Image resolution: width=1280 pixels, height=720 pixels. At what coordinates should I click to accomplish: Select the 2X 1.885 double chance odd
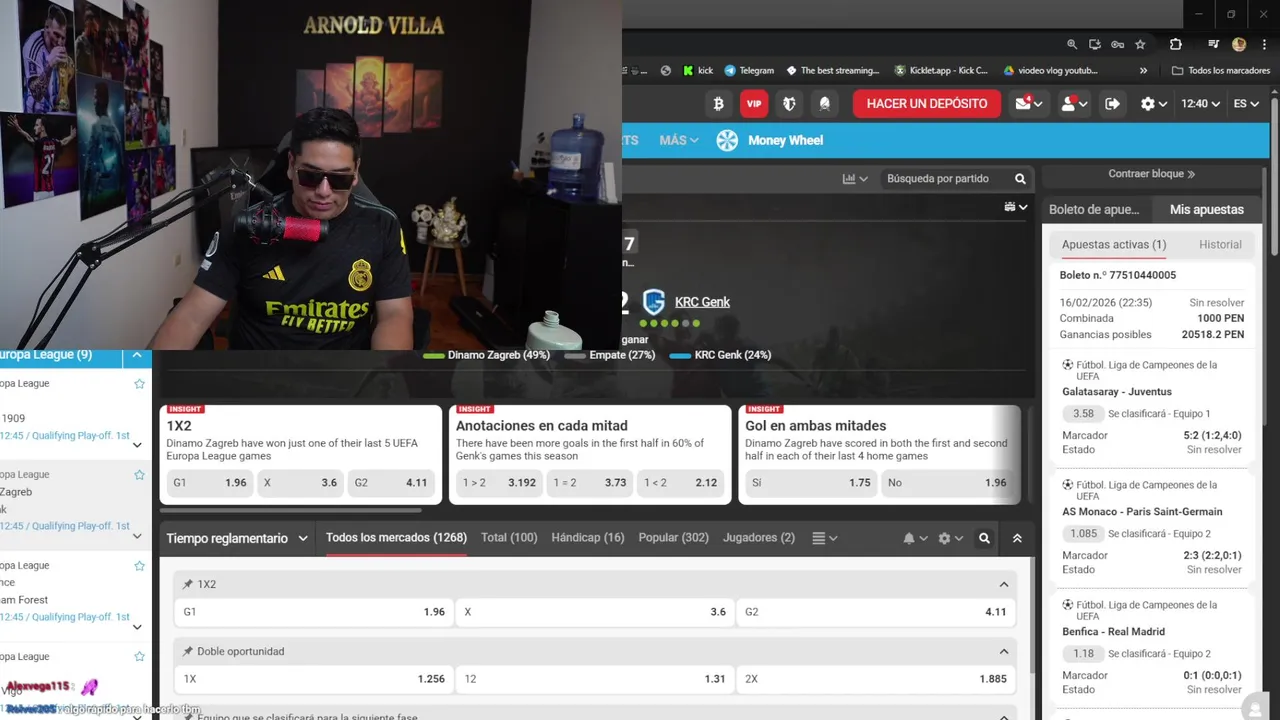click(875, 679)
